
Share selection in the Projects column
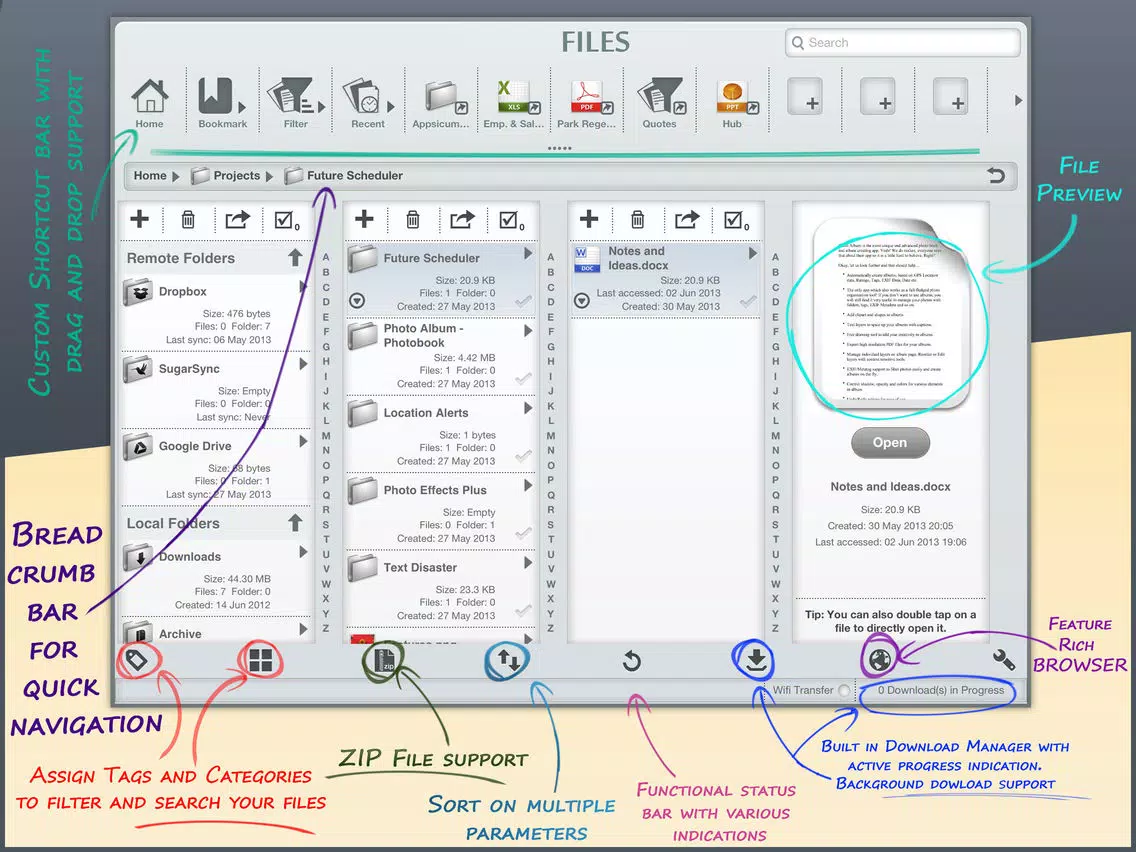[x=462, y=219]
